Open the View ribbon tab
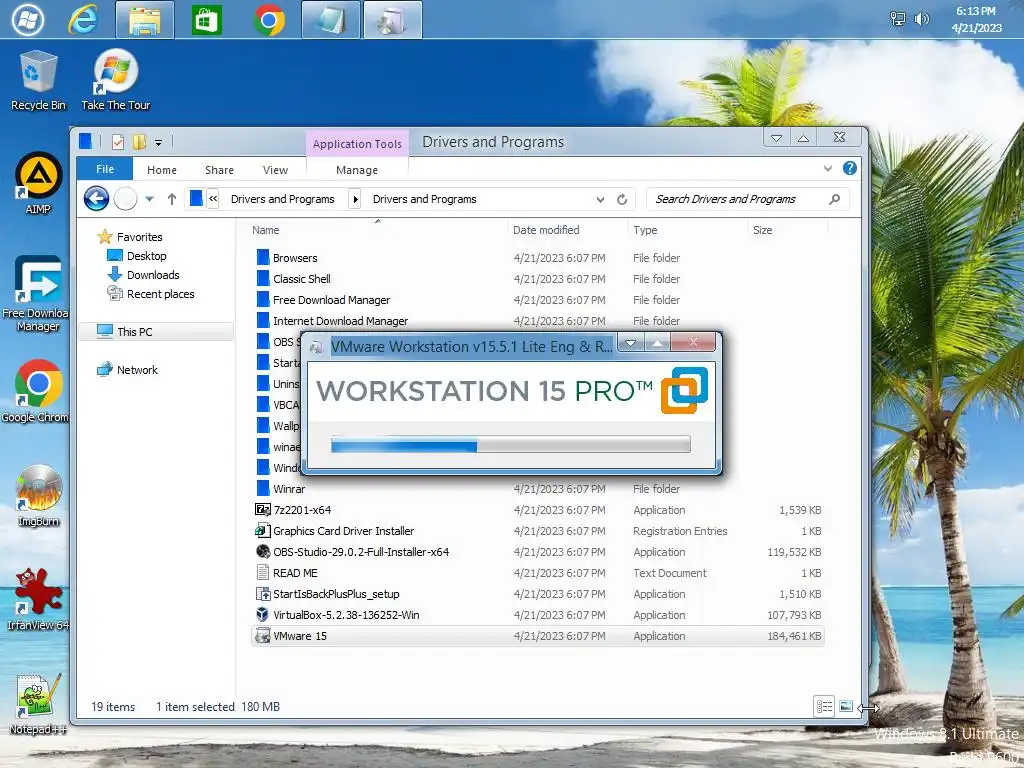 click(x=275, y=170)
